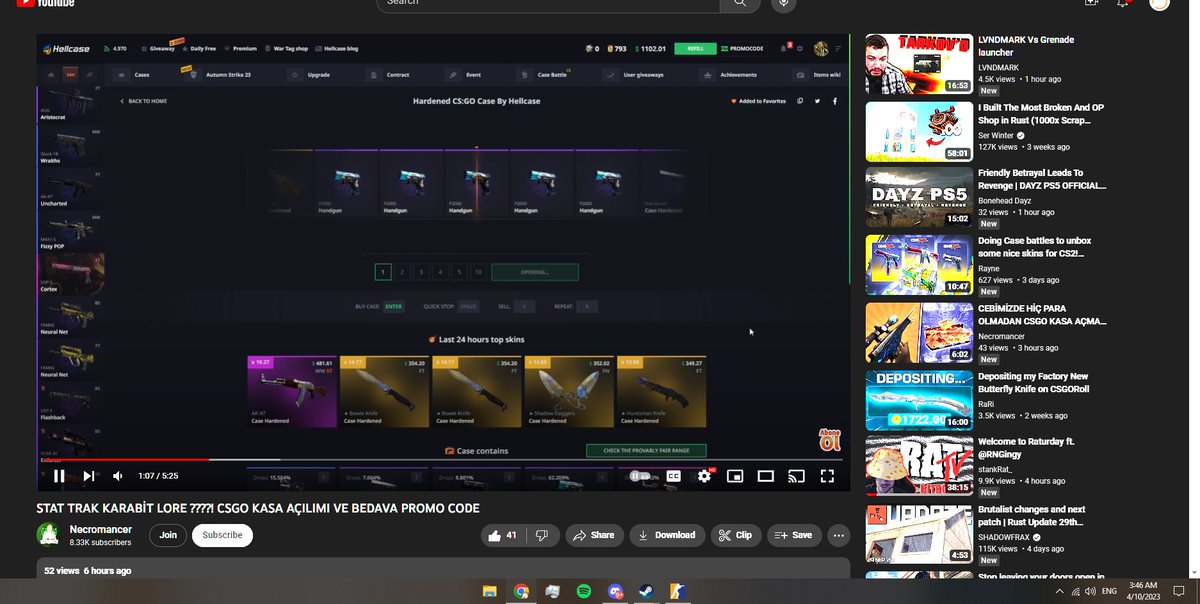Screen dimensions: 1200x604
Task: Open the CS:GO taskbar icon
Action: pyautogui.click(x=677, y=591)
